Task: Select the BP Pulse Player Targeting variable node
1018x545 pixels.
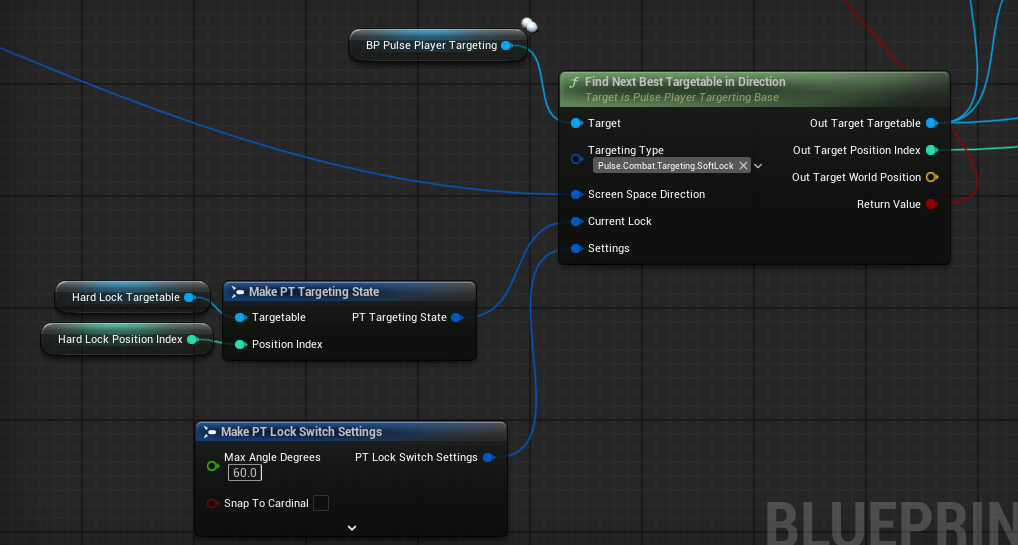Action: [x=438, y=45]
